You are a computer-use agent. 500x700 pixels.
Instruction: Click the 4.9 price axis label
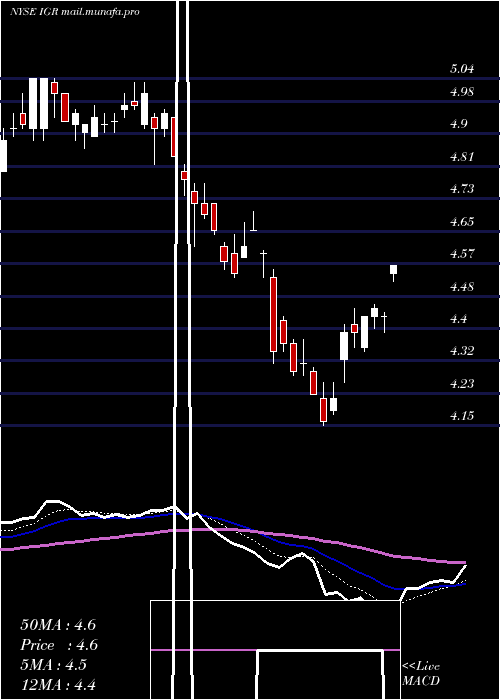coord(458,124)
